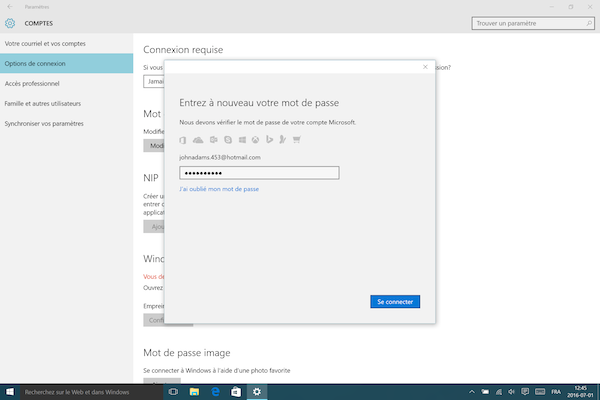Click the johnadams.453@hotmail.com address text
The width and height of the screenshot is (600, 400).
[220, 157]
